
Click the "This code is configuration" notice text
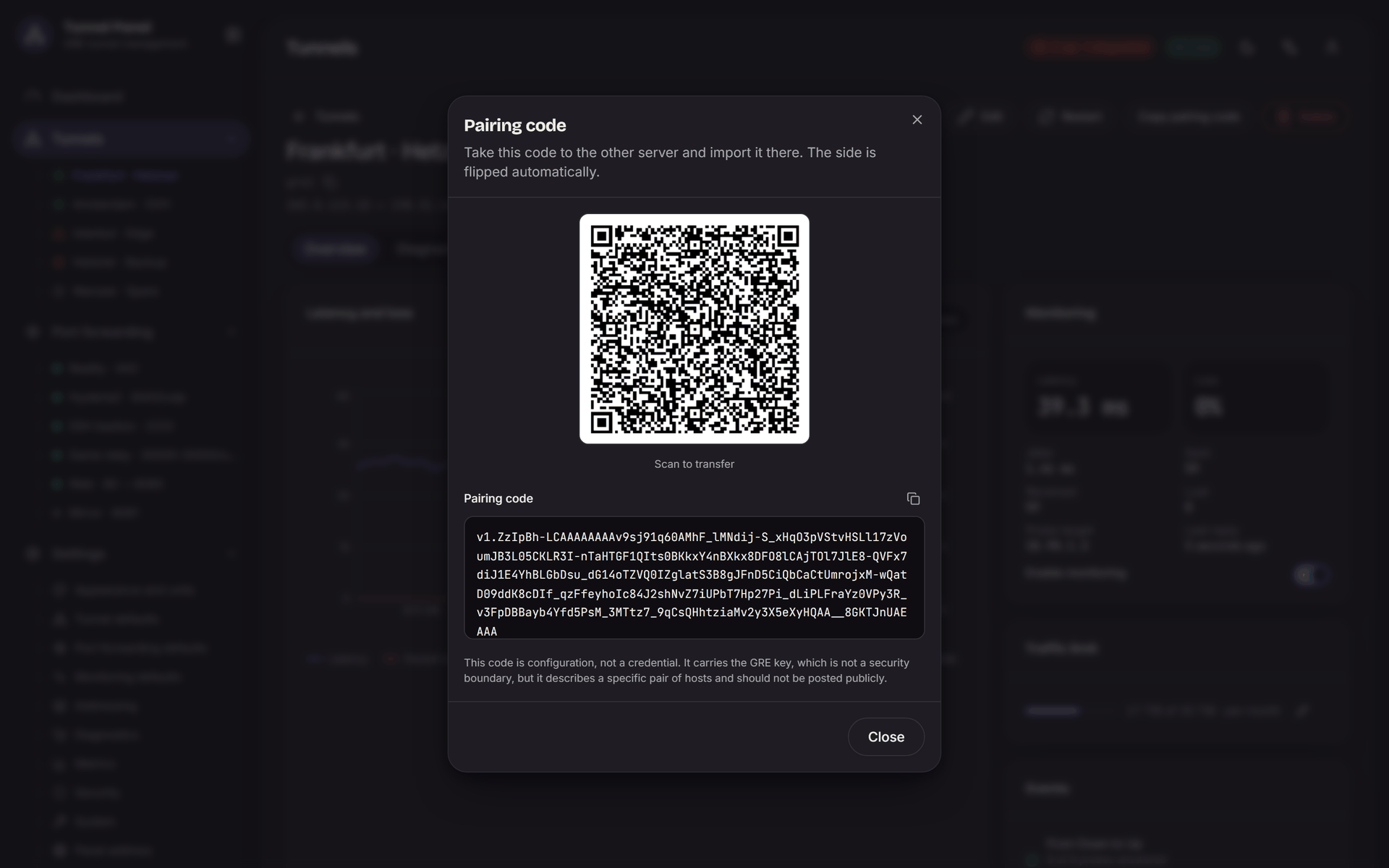pyautogui.click(x=687, y=671)
